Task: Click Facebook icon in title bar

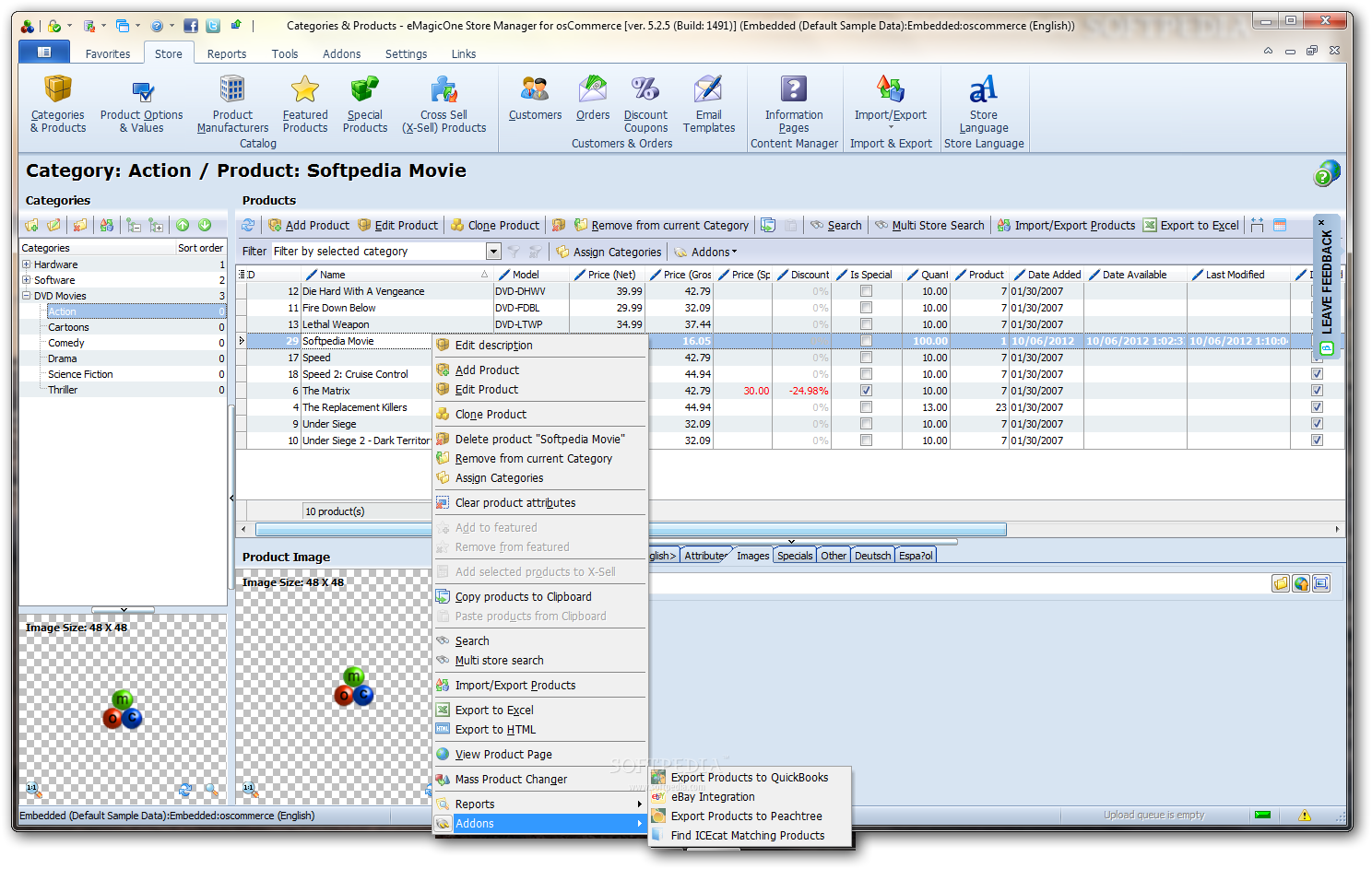Action: click(191, 26)
